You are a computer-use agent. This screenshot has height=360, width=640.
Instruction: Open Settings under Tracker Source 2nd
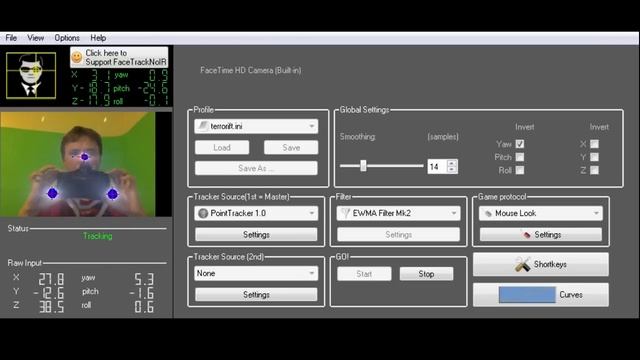click(x=256, y=294)
